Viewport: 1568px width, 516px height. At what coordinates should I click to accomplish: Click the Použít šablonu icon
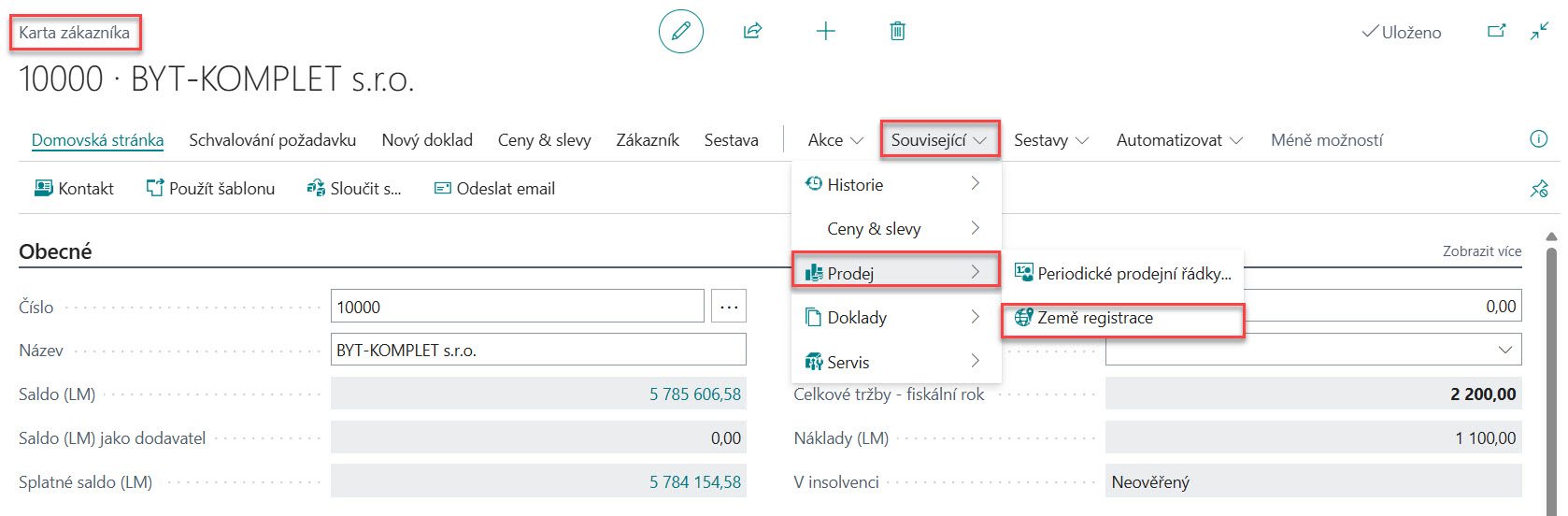pyautogui.click(x=154, y=188)
